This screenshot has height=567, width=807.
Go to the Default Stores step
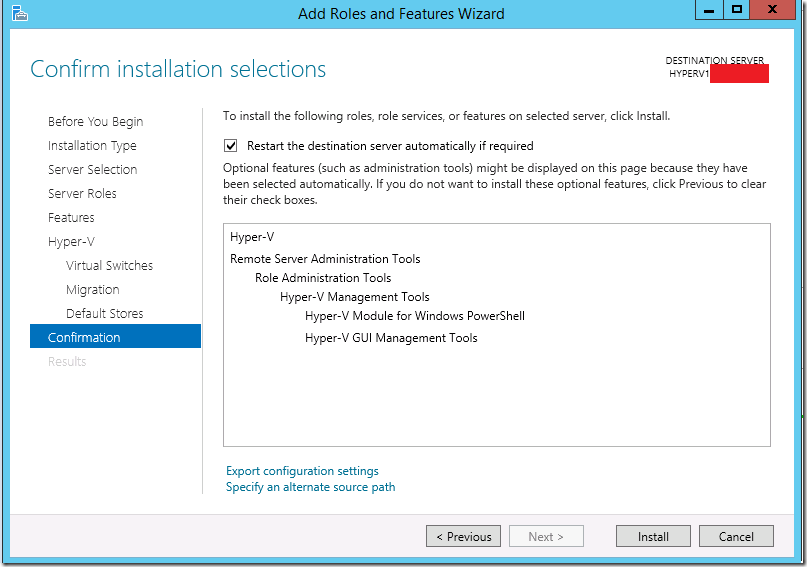(x=104, y=313)
